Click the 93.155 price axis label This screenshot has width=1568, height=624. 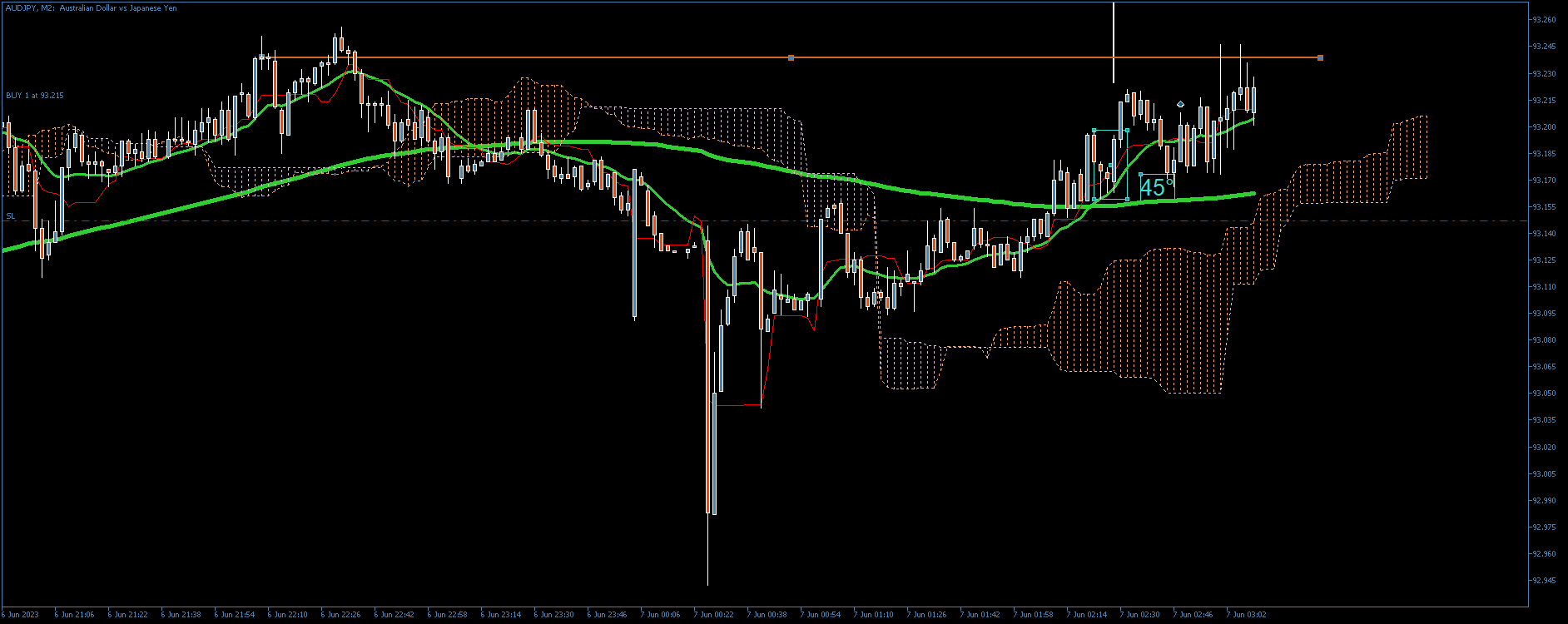(1544, 206)
